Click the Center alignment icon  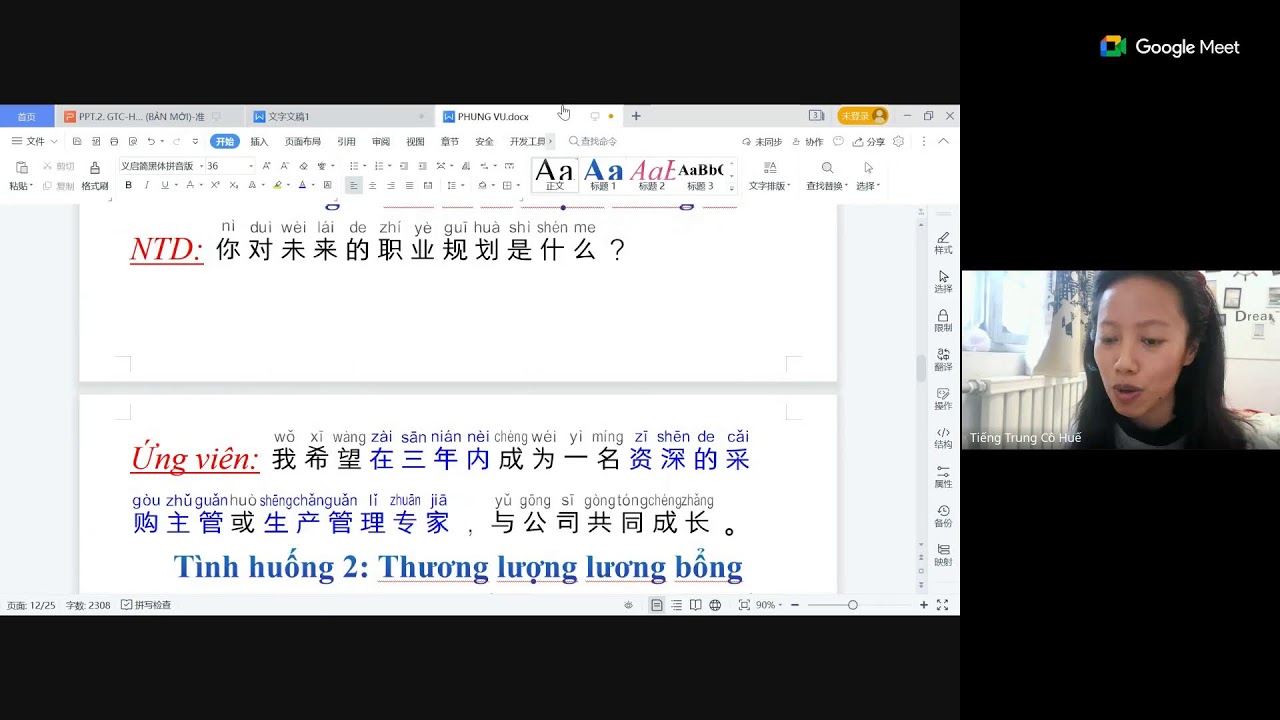pos(372,185)
